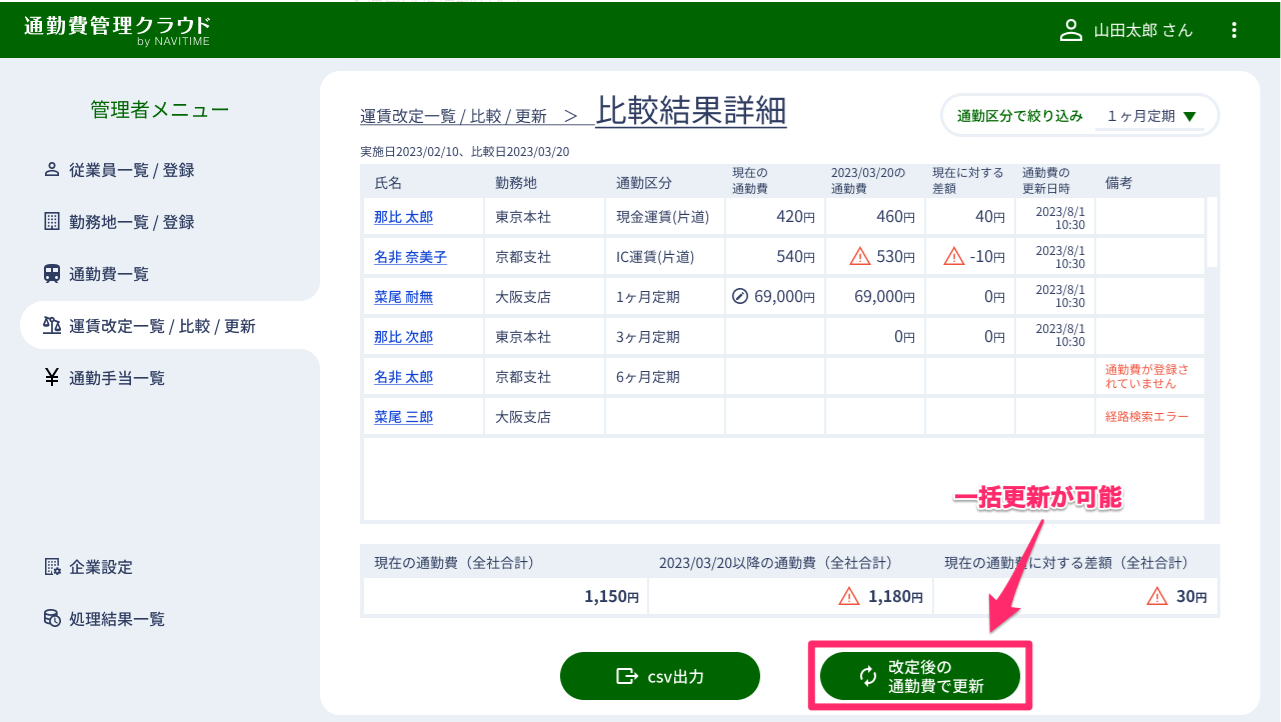
Task: Click the warning icon beside 530円
Action: click(x=859, y=256)
